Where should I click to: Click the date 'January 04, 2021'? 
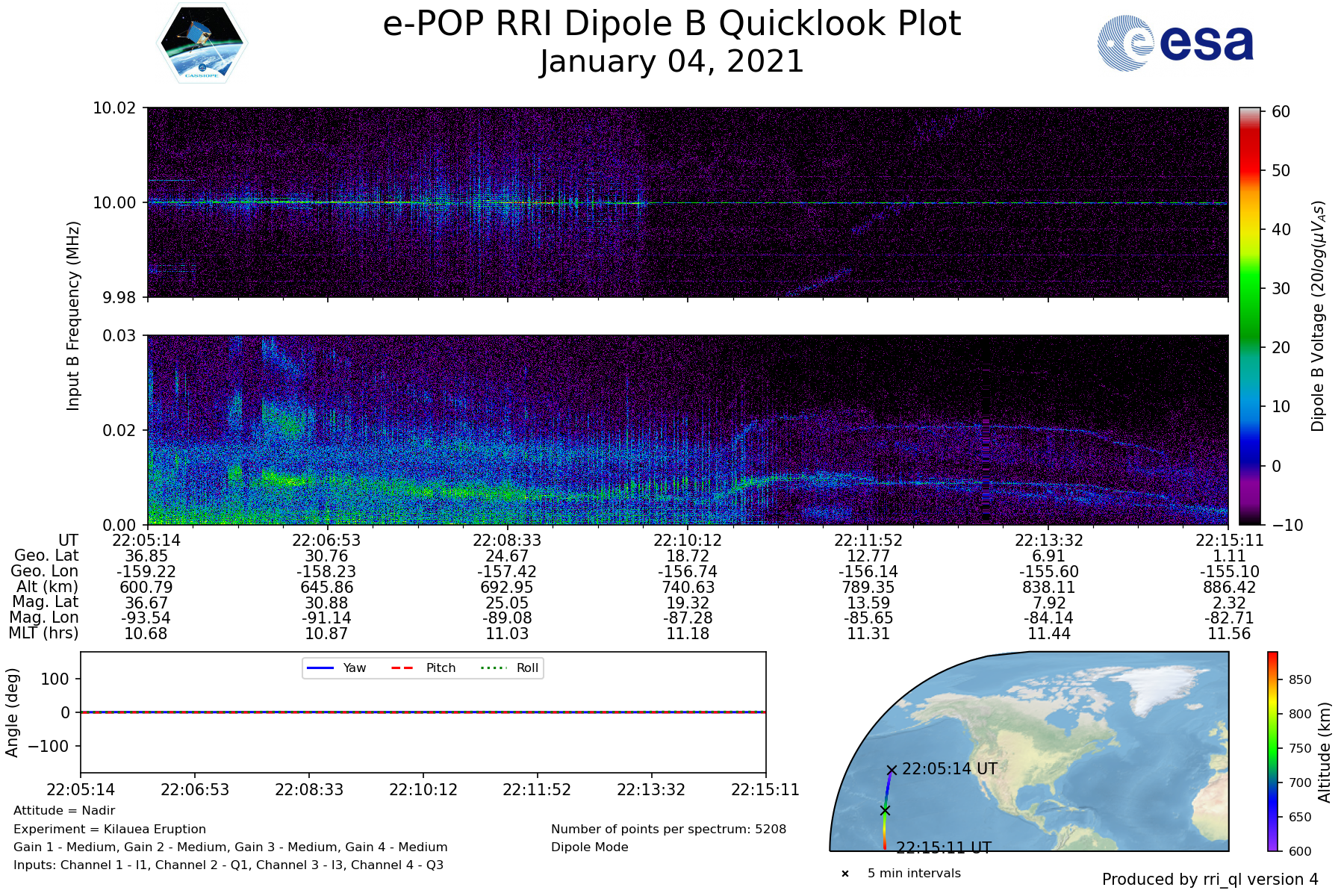pos(671,61)
